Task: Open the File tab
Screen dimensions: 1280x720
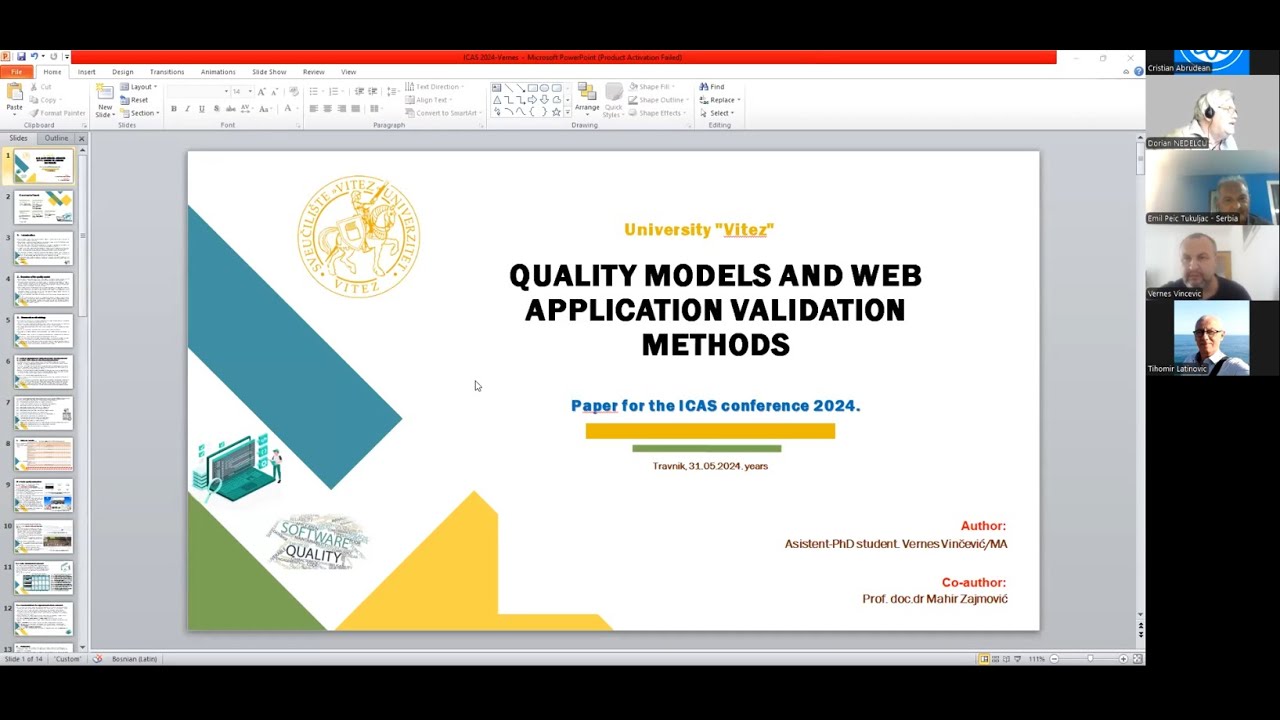Action: pos(17,72)
